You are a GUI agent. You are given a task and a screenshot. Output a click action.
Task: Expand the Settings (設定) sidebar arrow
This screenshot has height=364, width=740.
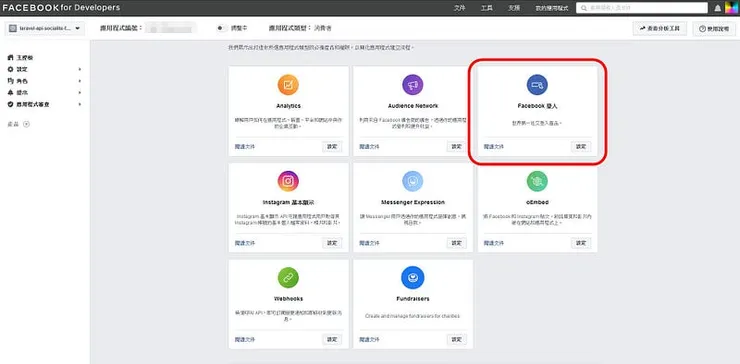pyautogui.click(x=80, y=69)
